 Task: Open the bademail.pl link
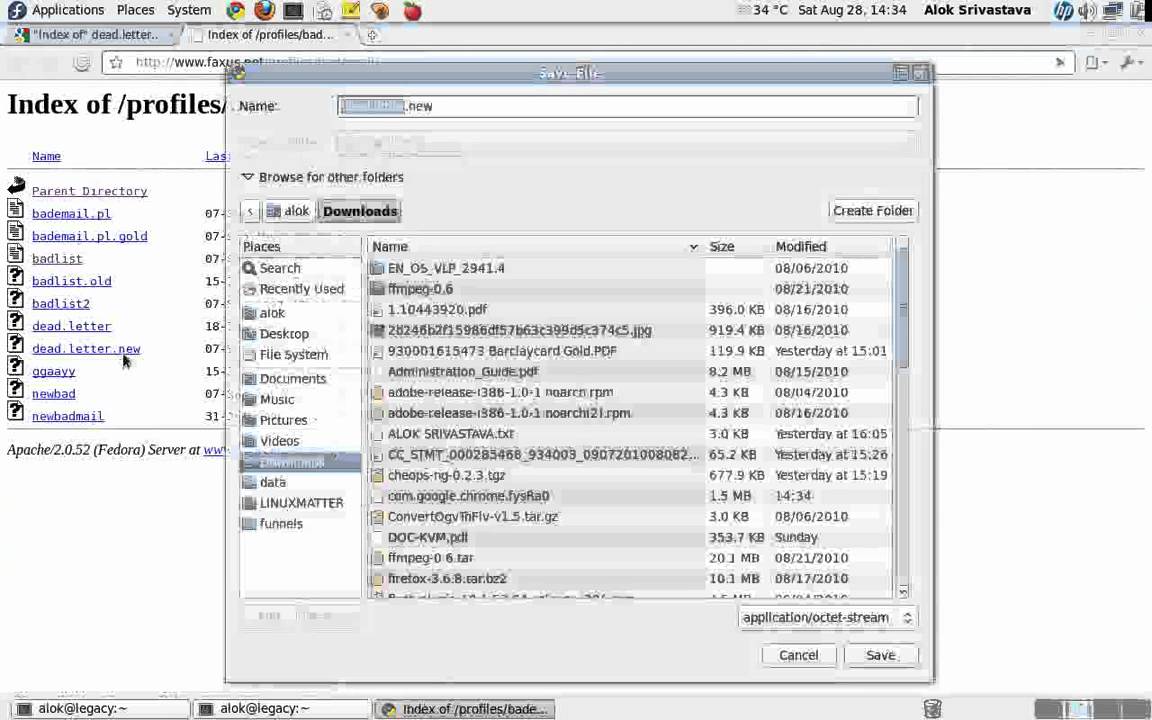pyautogui.click(x=71, y=214)
